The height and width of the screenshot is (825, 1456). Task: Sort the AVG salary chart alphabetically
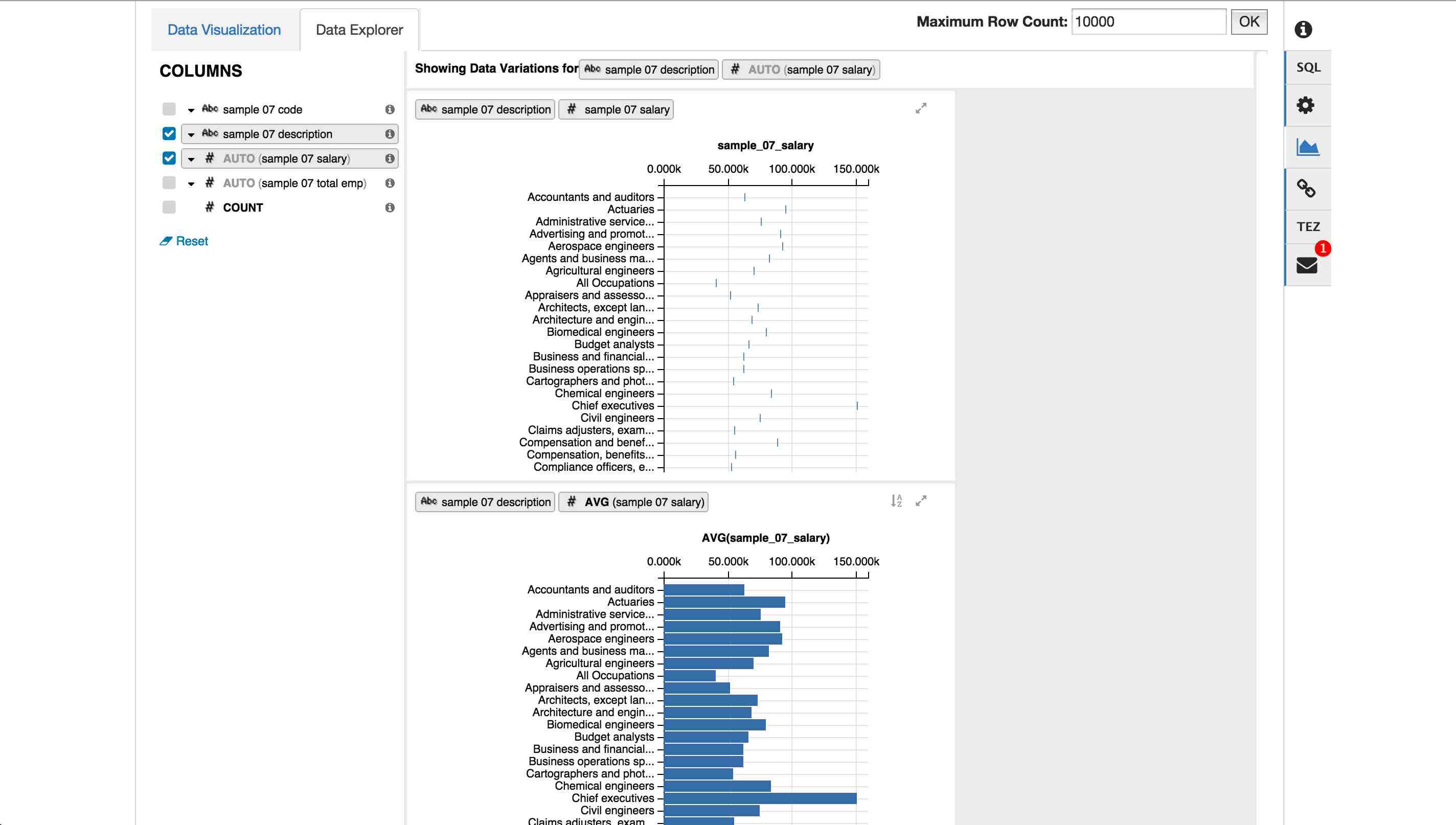(897, 501)
